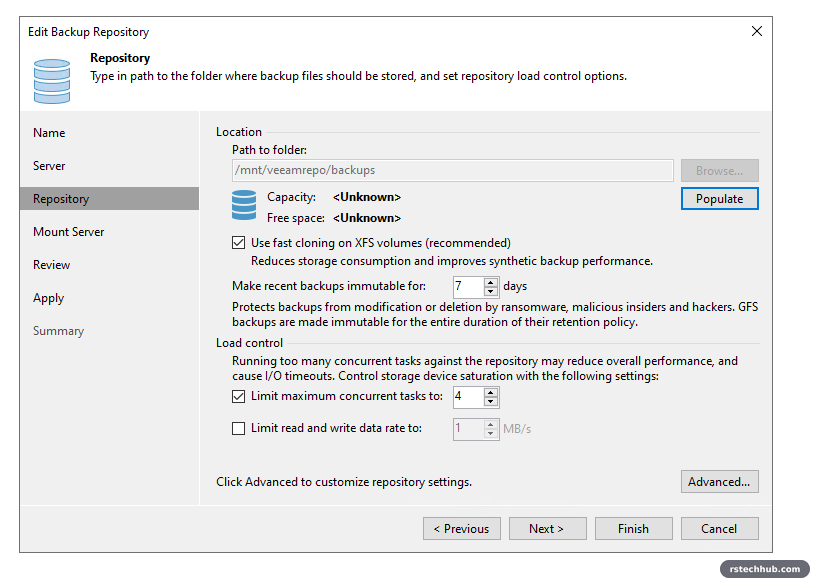Select the Summary step
820x588 pixels.
pos(59,331)
